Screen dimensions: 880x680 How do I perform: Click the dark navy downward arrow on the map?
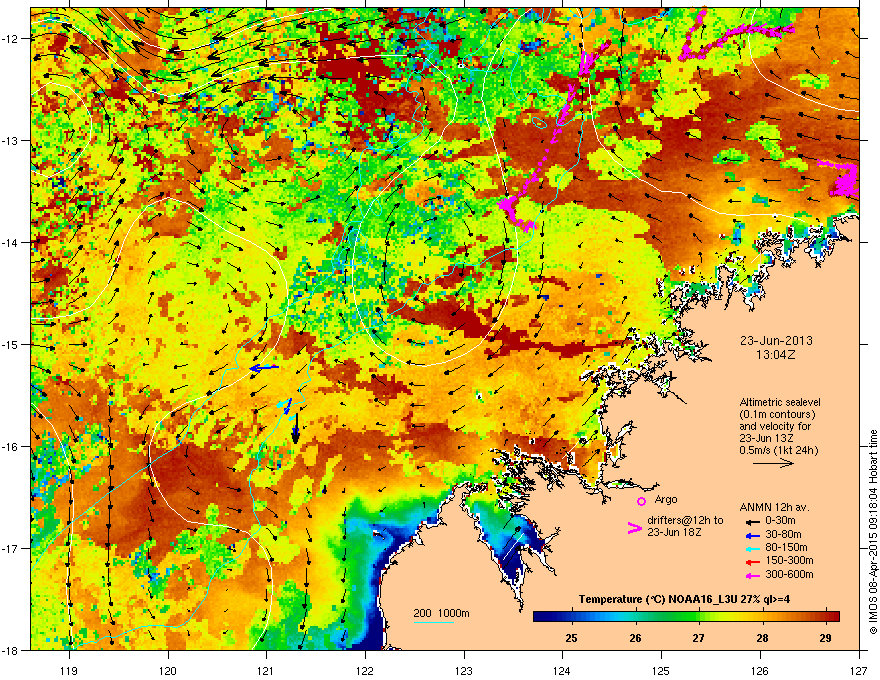pyautogui.click(x=295, y=429)
